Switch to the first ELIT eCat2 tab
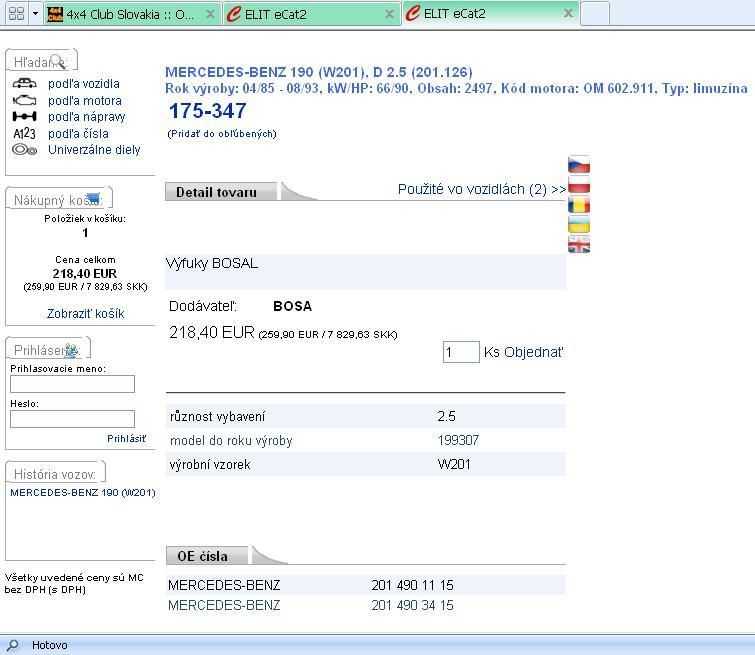This screenshot has height=655, width=755. (x=311, y=14)
